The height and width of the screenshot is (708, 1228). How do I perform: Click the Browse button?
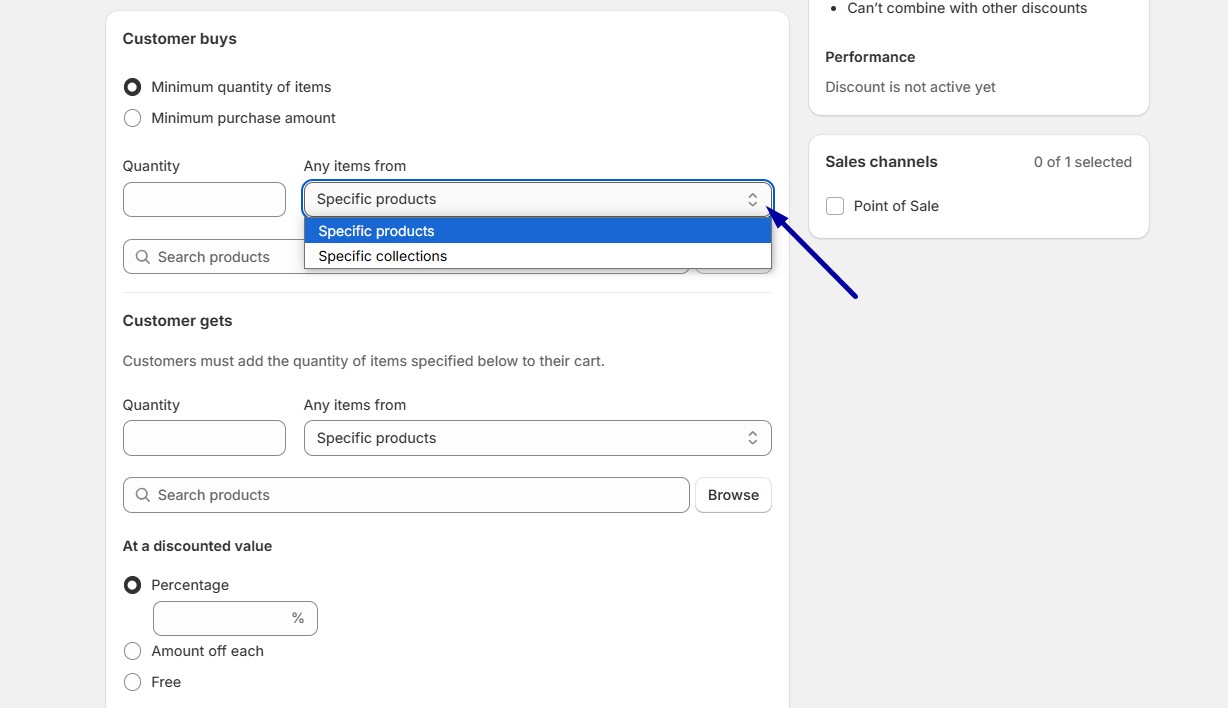pyautogui.click(x=733, y=495)
